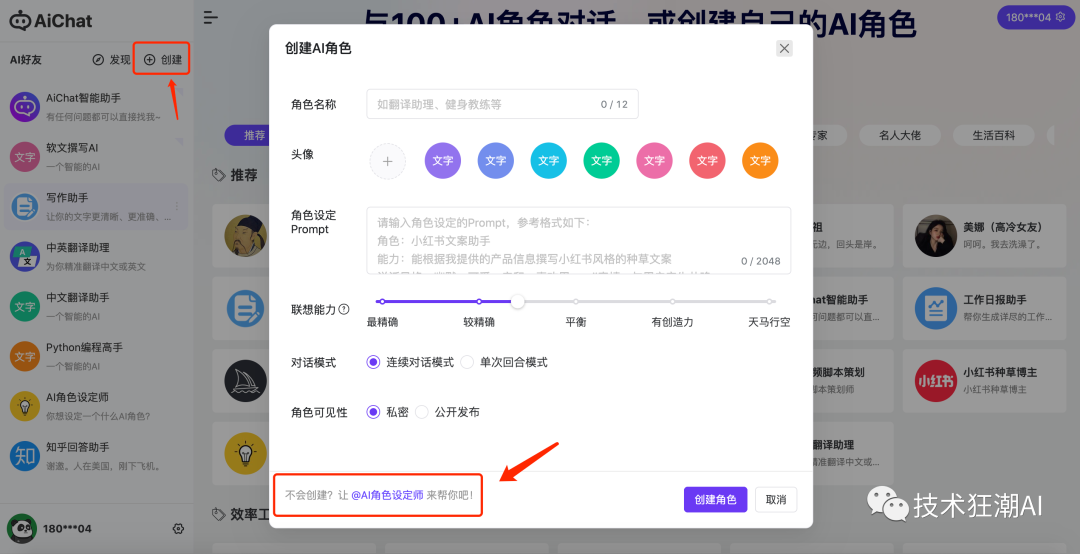Image resolution: width=1080 pixels, height=554 pixels.
Task: Switch to 名人大佬 category tab
Action: 900,135
